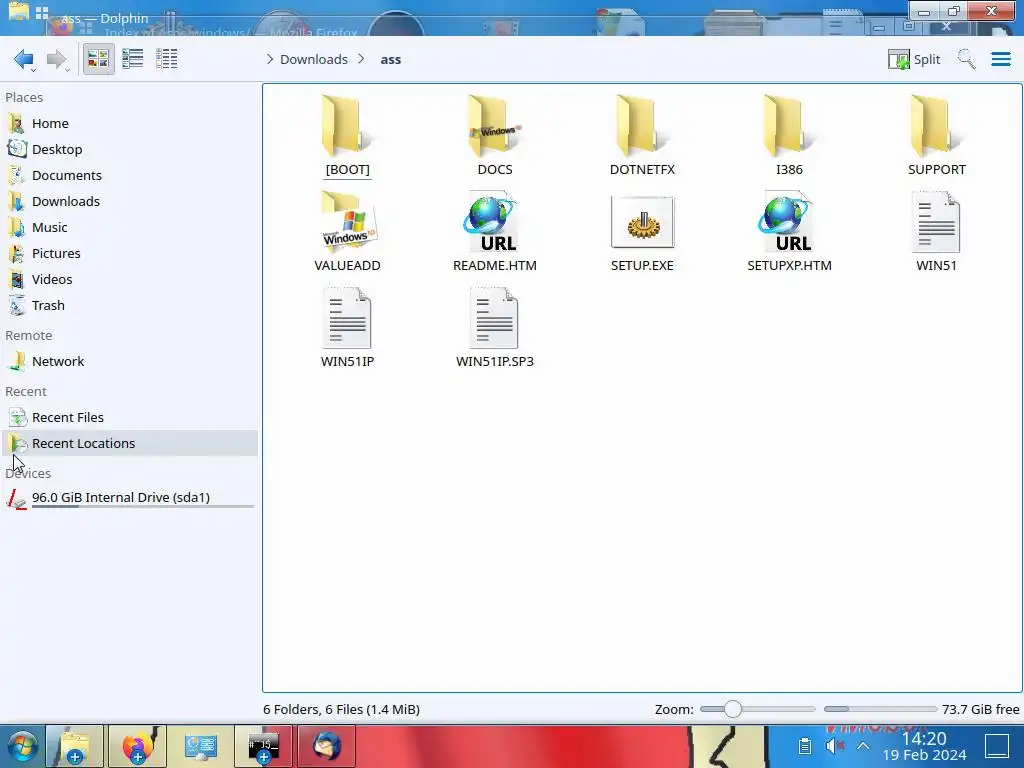
Task: Open Videos in Places panel
Action: point(130,280)
